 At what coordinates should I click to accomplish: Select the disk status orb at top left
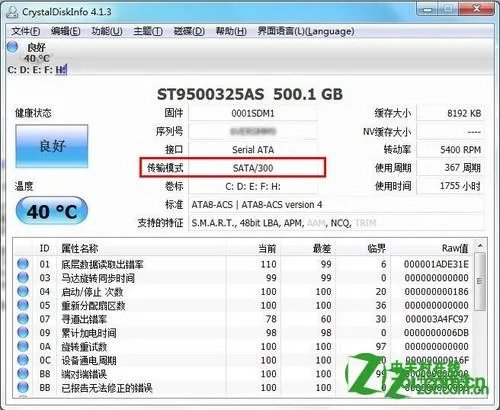[x=13, y=46]
